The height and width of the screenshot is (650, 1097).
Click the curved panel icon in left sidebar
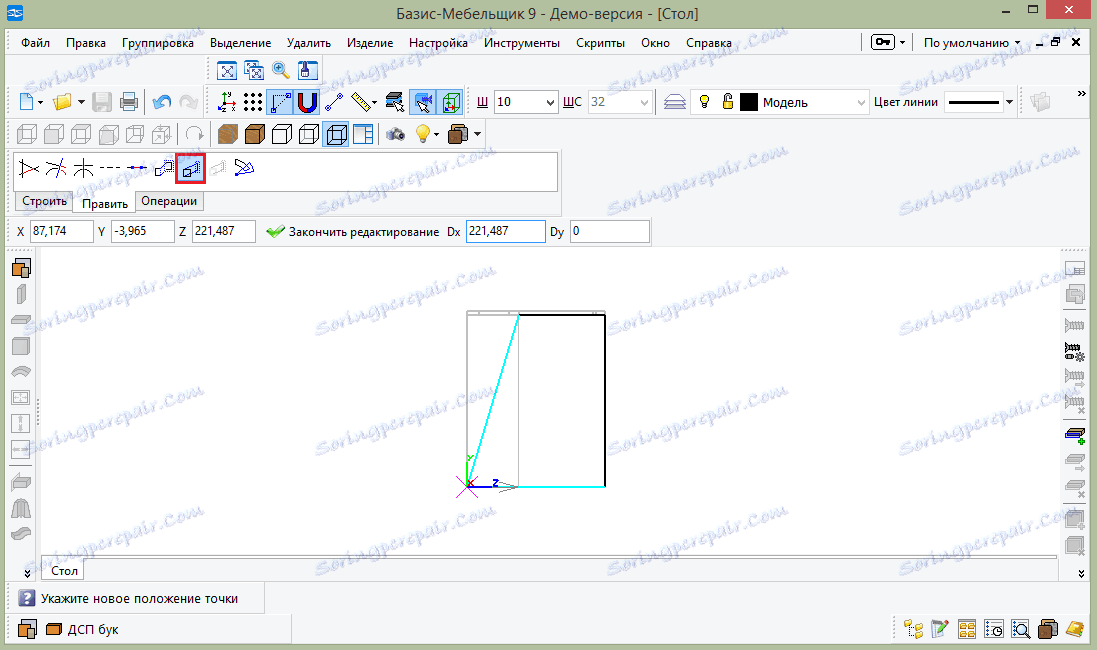pos(21,372)
